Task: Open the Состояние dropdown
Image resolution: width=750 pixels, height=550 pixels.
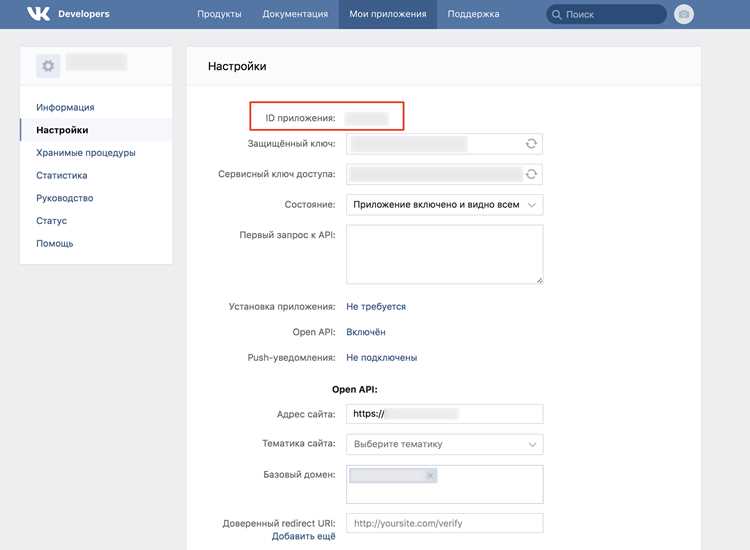Action: [445, 205]
